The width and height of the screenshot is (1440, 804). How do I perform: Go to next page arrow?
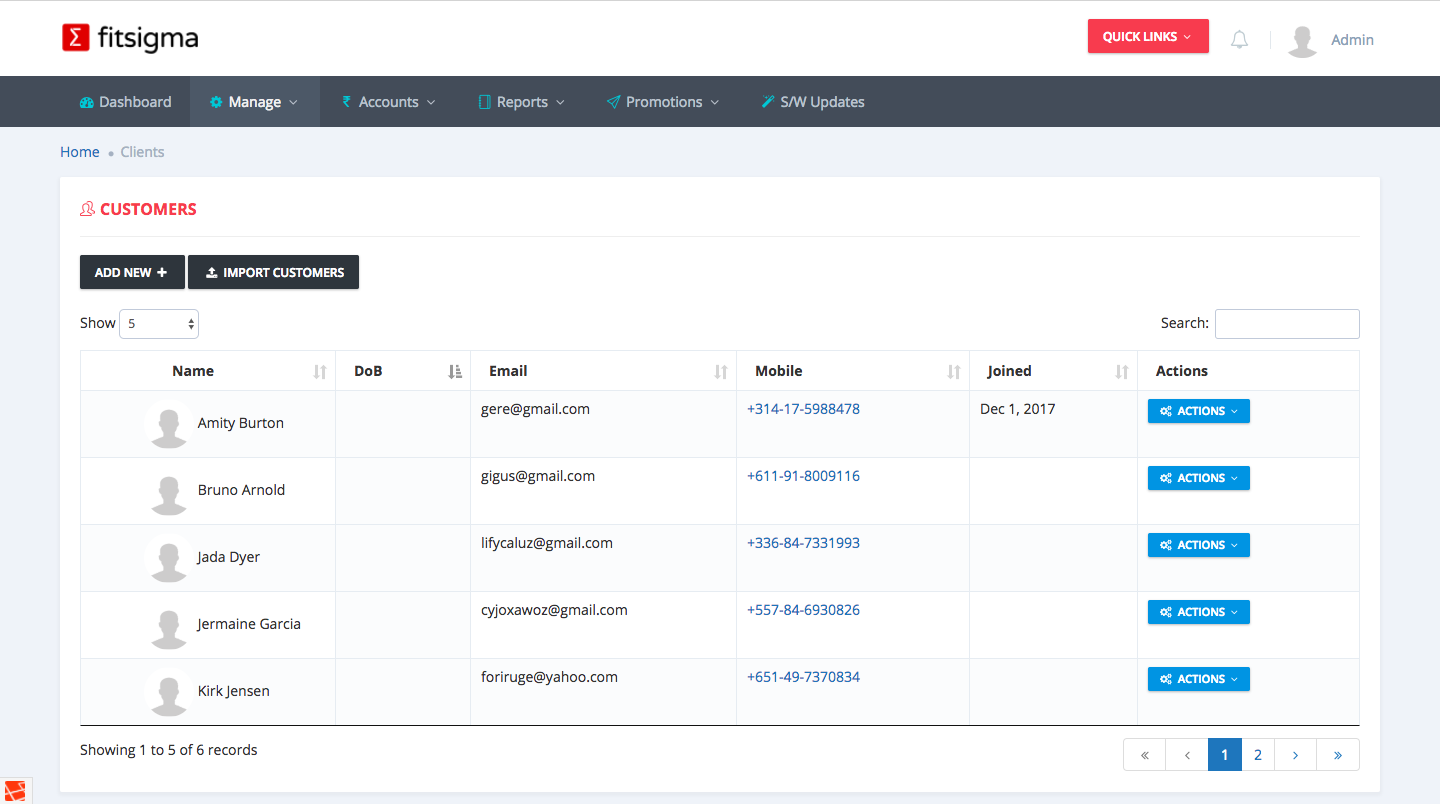click(x=1295, y=755)
